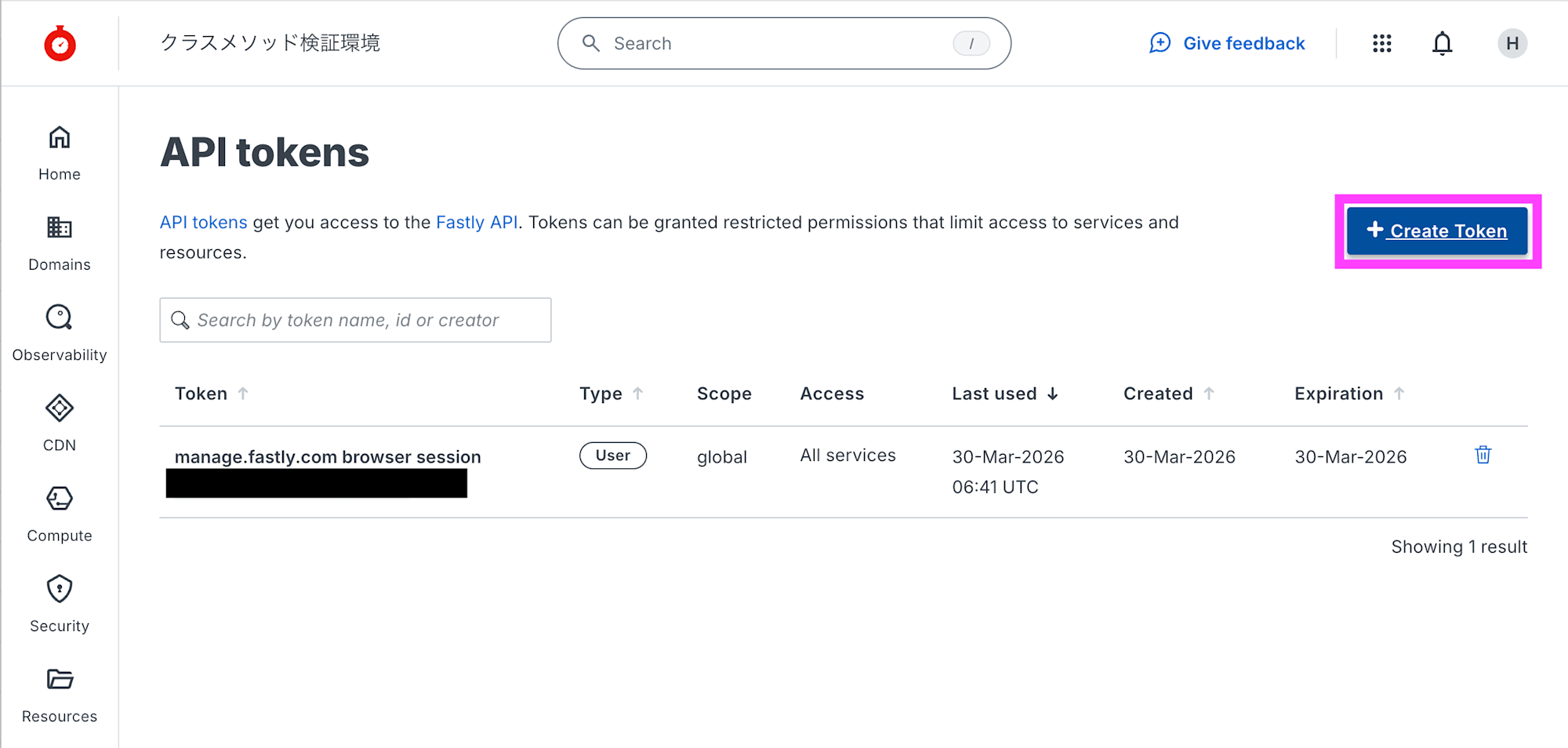
Task: Open the apps grid menu
Action: (x=1381, y=43)
